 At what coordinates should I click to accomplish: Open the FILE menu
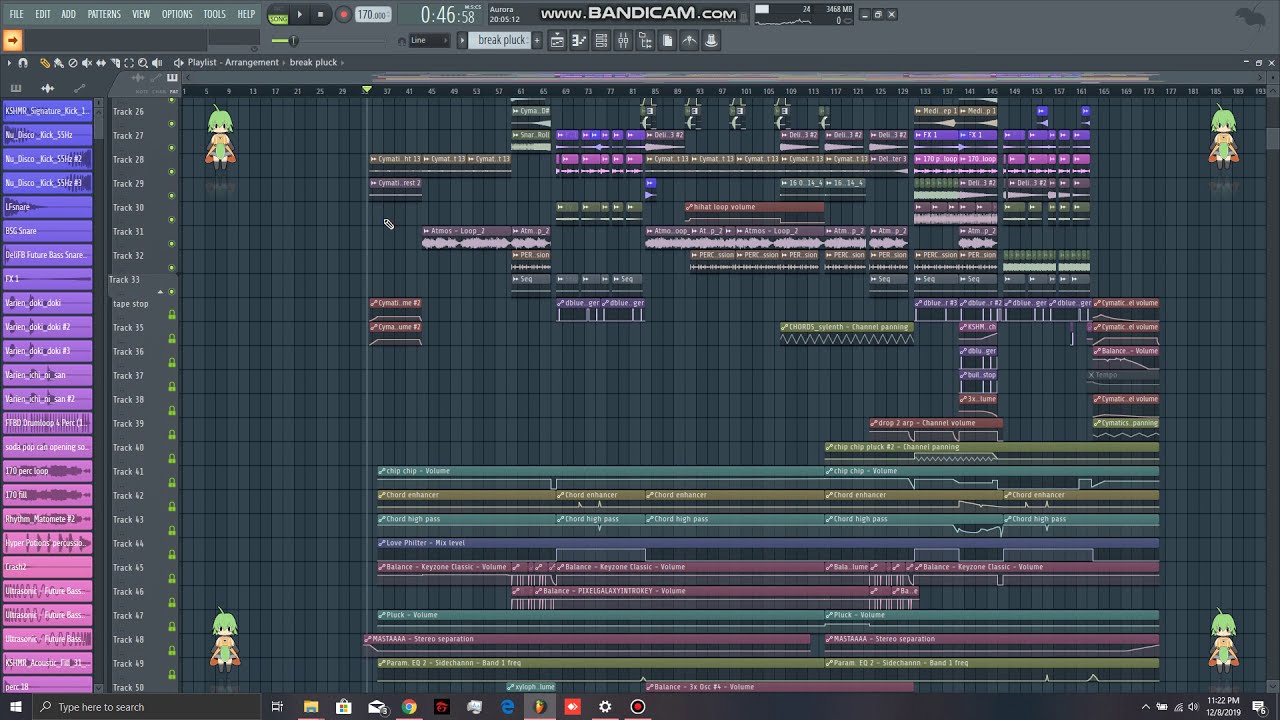point(16,14)
